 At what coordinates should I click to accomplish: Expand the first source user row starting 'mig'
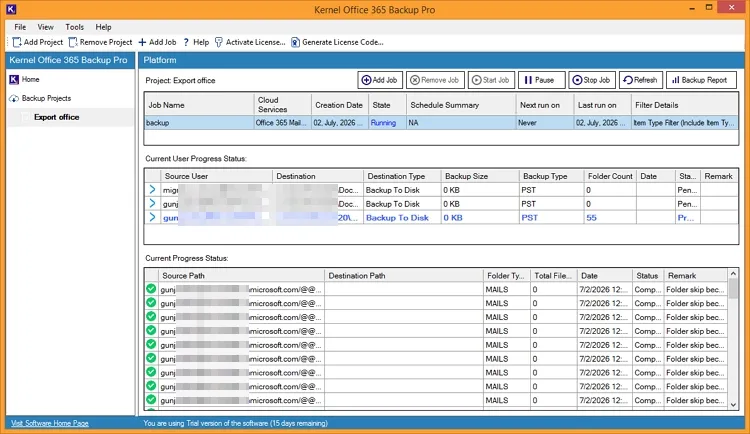152,189
